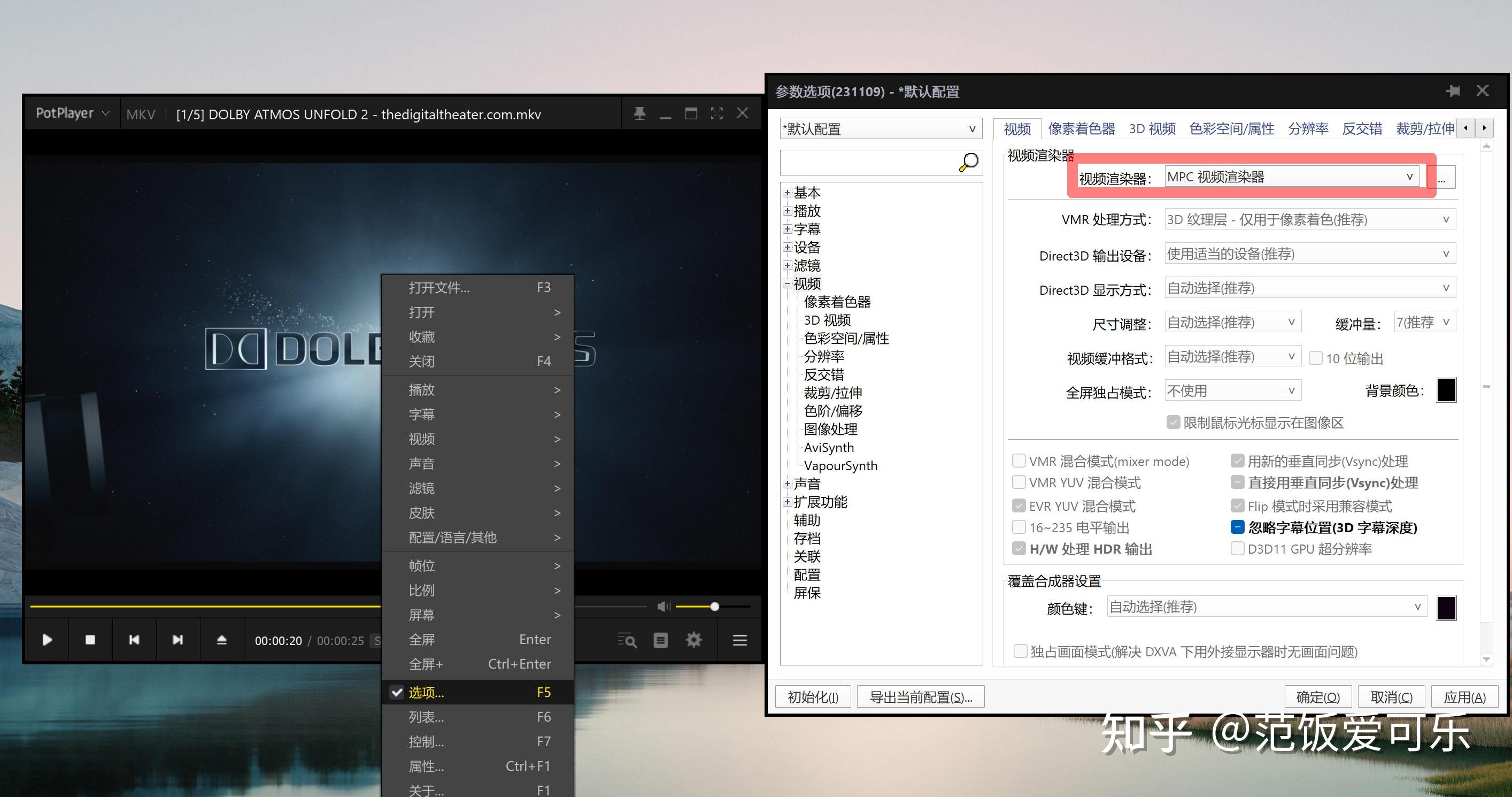Image resolution: width=1512 pixels, height=797 pixels.
Task: Open PotPlayer playlist search icon
Action: (627, 640)
